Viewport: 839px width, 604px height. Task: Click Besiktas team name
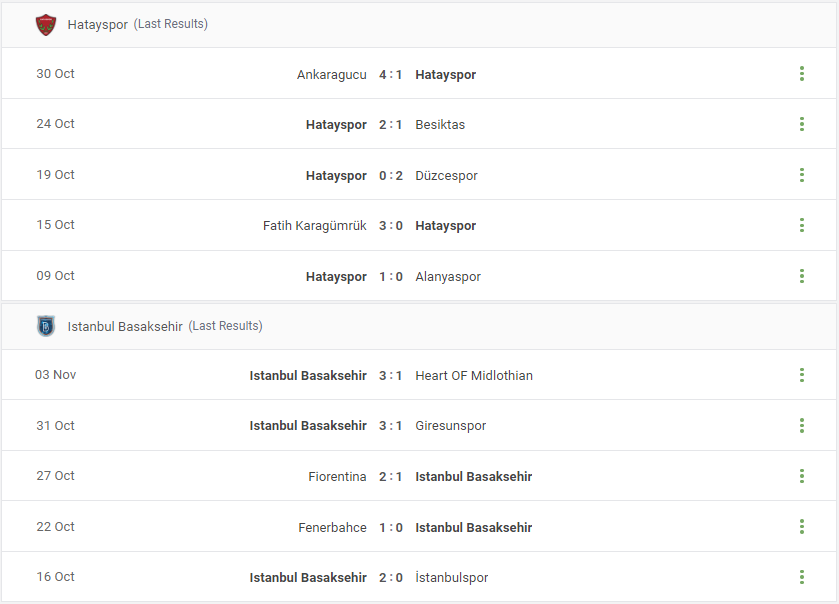tap(440, 125)
